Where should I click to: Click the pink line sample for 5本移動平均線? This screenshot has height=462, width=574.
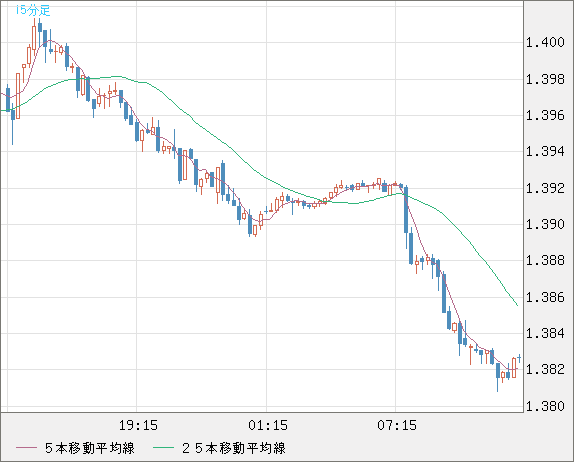[x=26, y=448]
